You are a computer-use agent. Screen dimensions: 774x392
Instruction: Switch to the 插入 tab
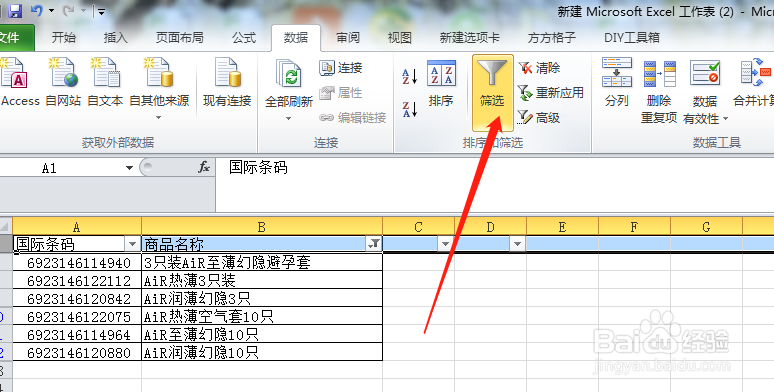[x=116, y=38]
